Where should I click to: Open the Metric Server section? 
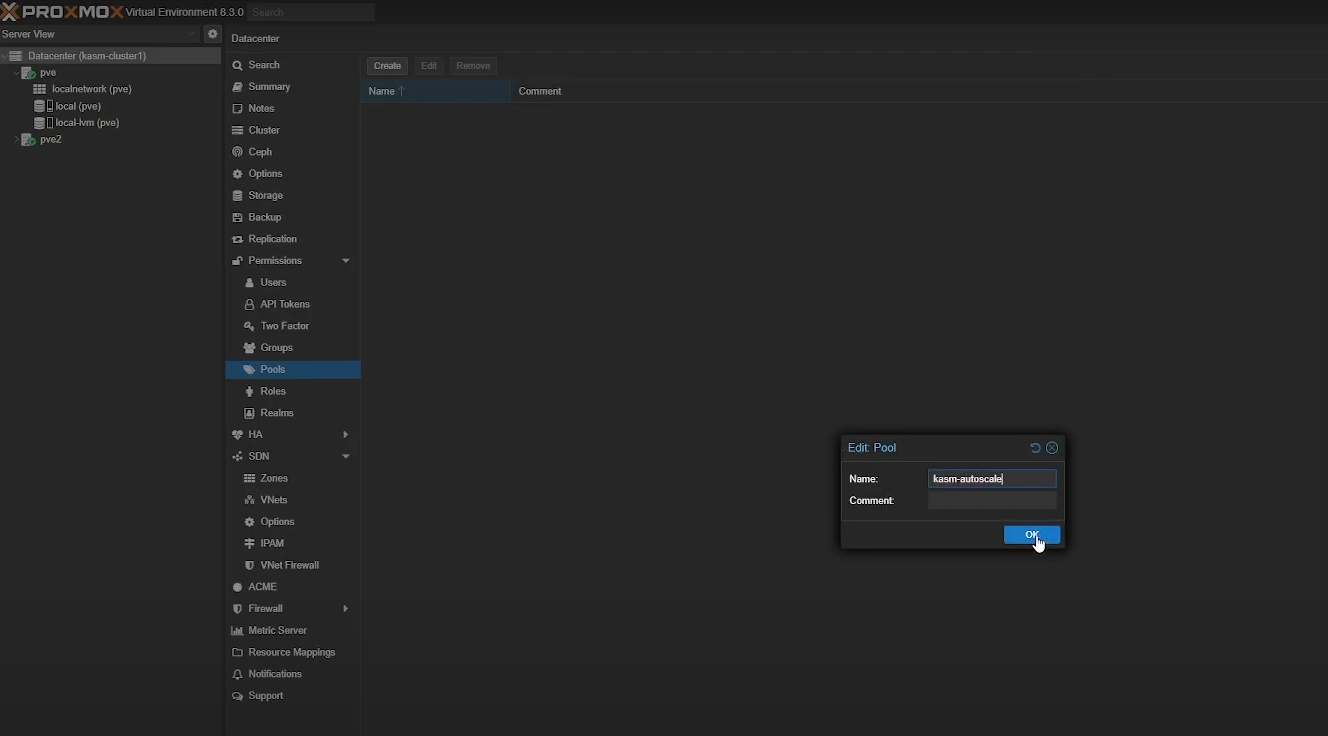tap(238, 631)
